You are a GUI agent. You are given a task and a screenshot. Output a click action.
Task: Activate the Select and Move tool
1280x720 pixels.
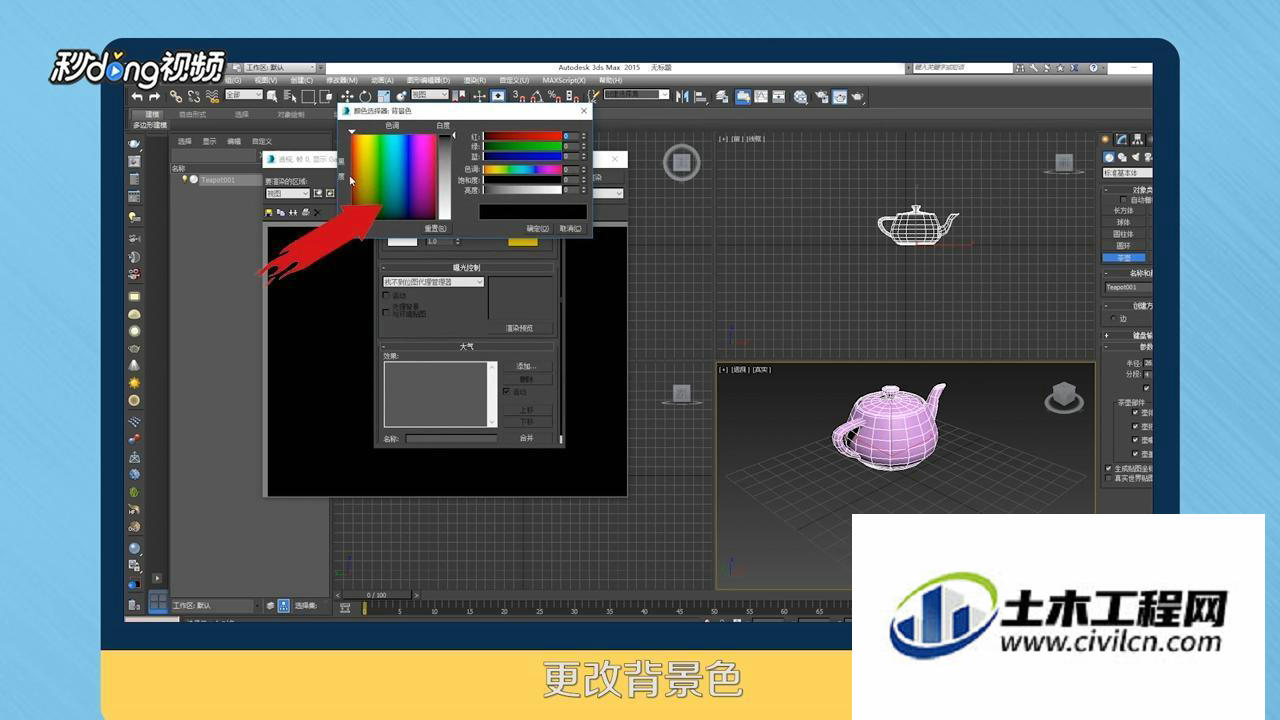[x=347, y=96]
